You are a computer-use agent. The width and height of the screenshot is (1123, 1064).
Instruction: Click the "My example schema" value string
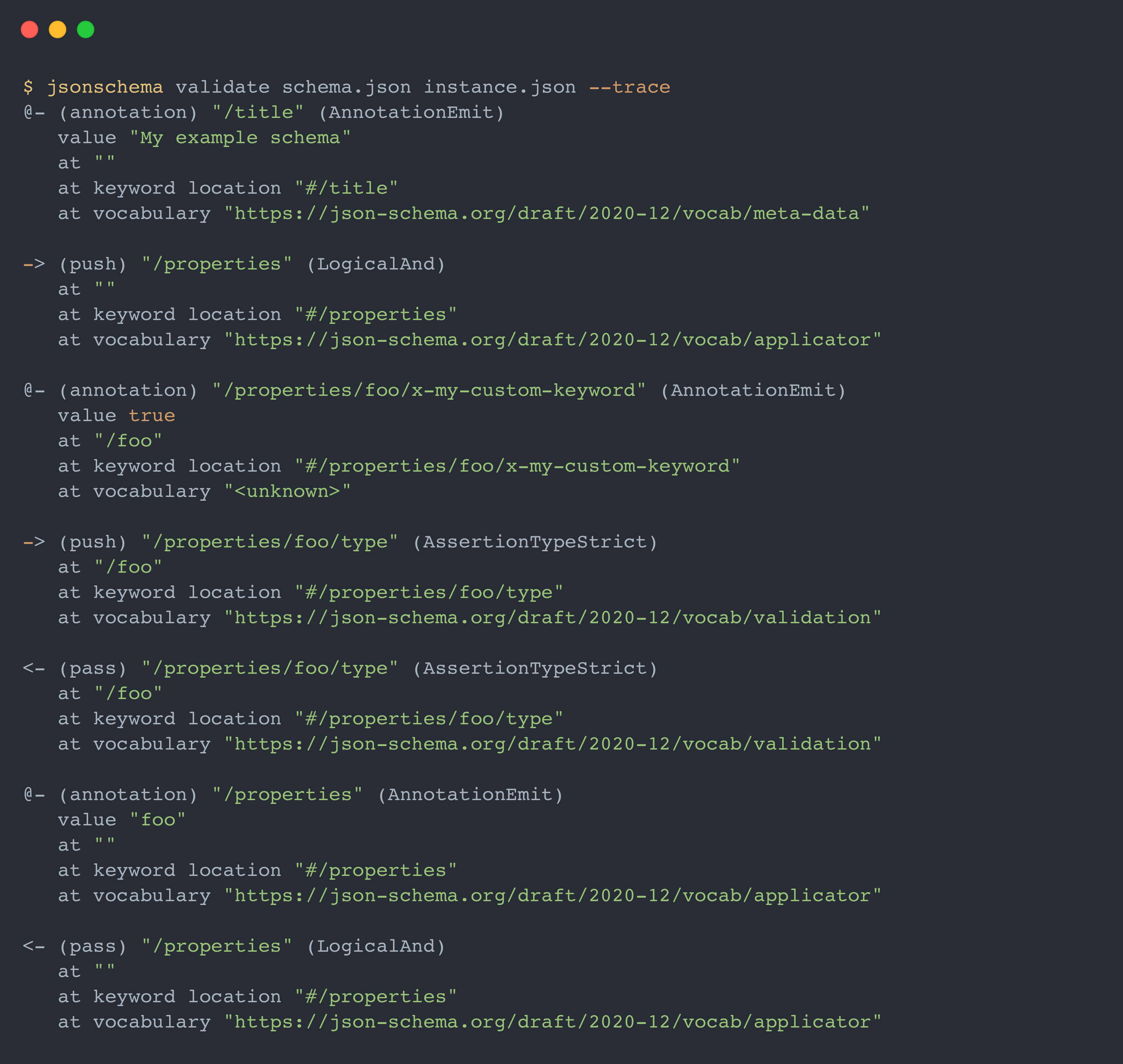[240, 138]
